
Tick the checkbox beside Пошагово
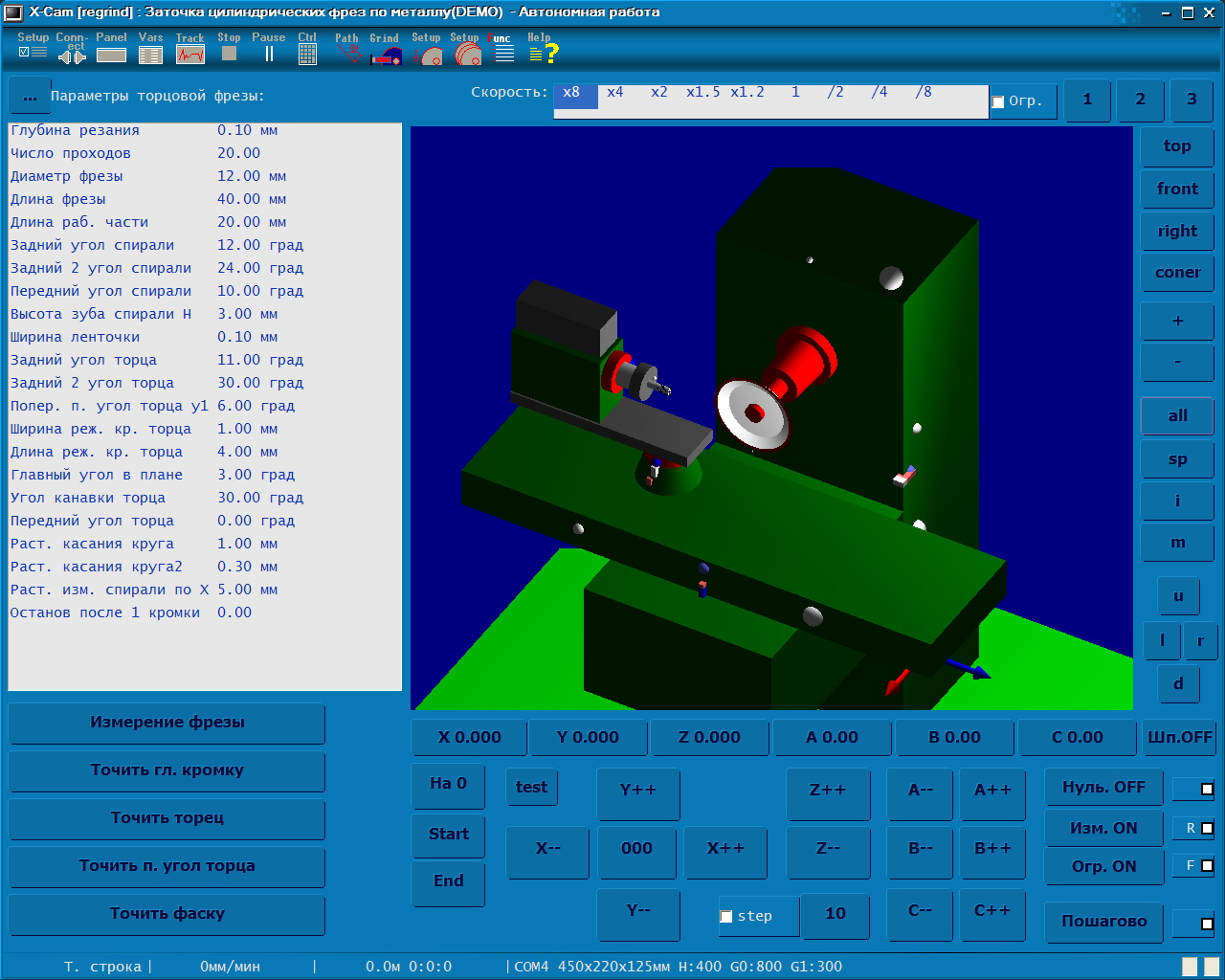(x=1207, y=924)
